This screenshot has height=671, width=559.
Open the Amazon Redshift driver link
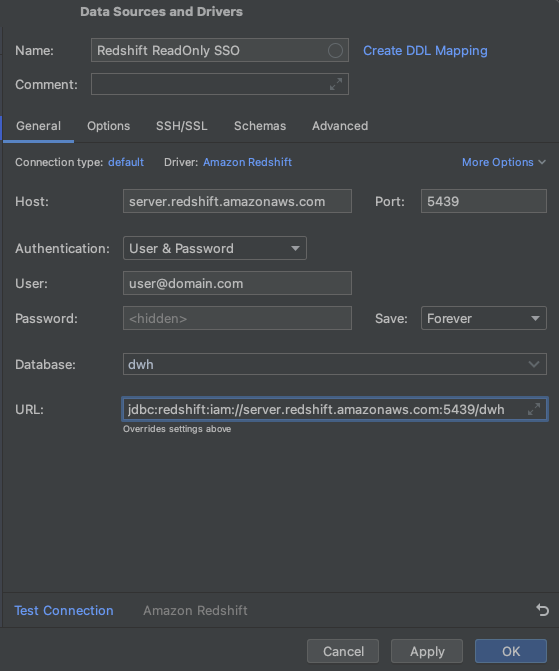coord(247,162)
